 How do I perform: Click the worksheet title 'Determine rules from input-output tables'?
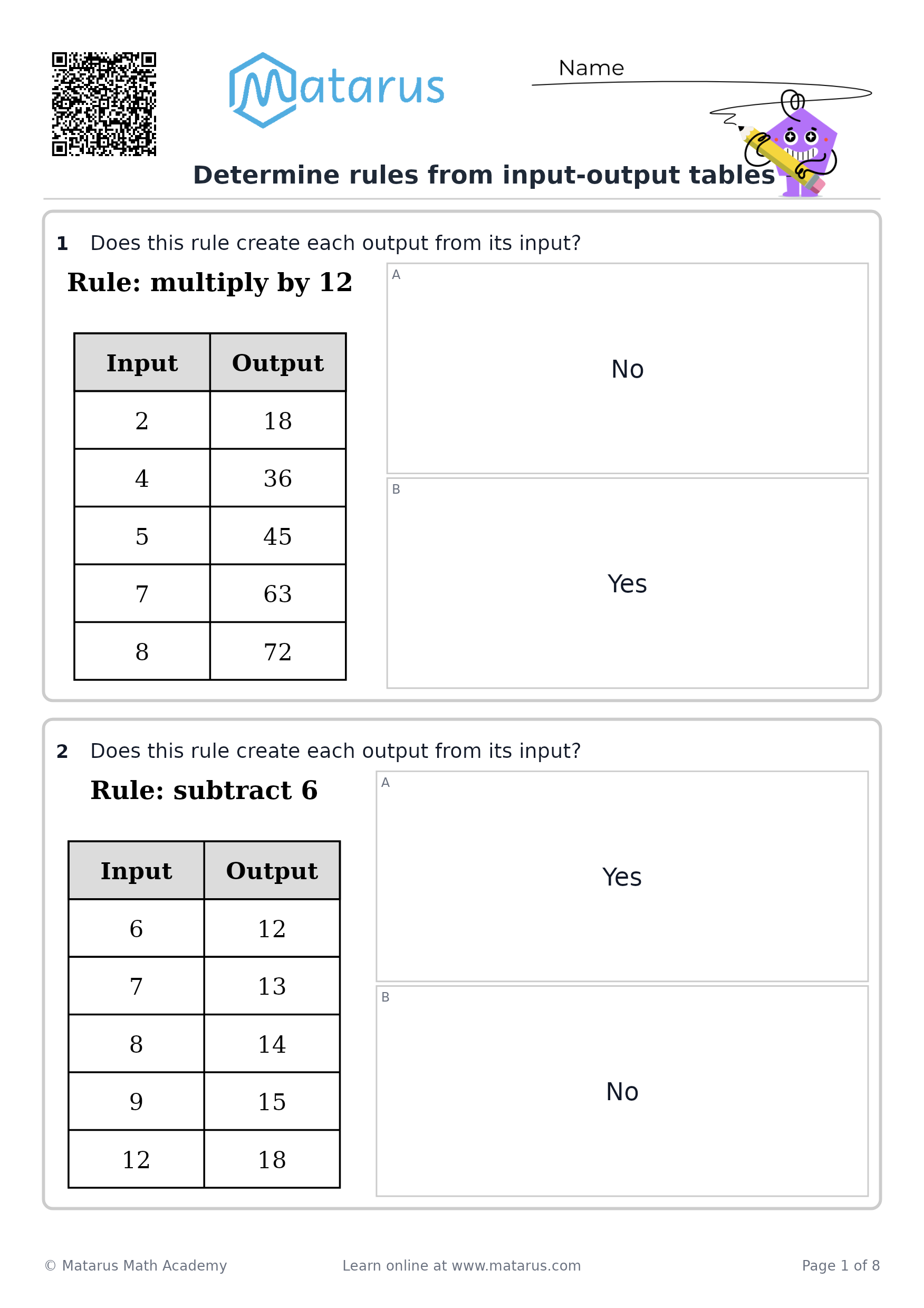(484, 175)
